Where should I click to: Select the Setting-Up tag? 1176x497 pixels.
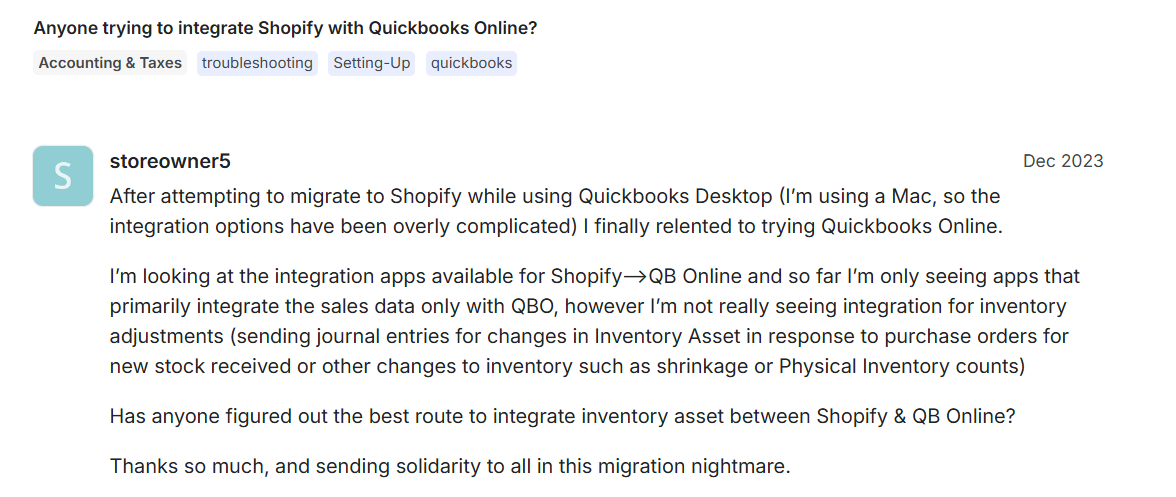click(372, 63)
